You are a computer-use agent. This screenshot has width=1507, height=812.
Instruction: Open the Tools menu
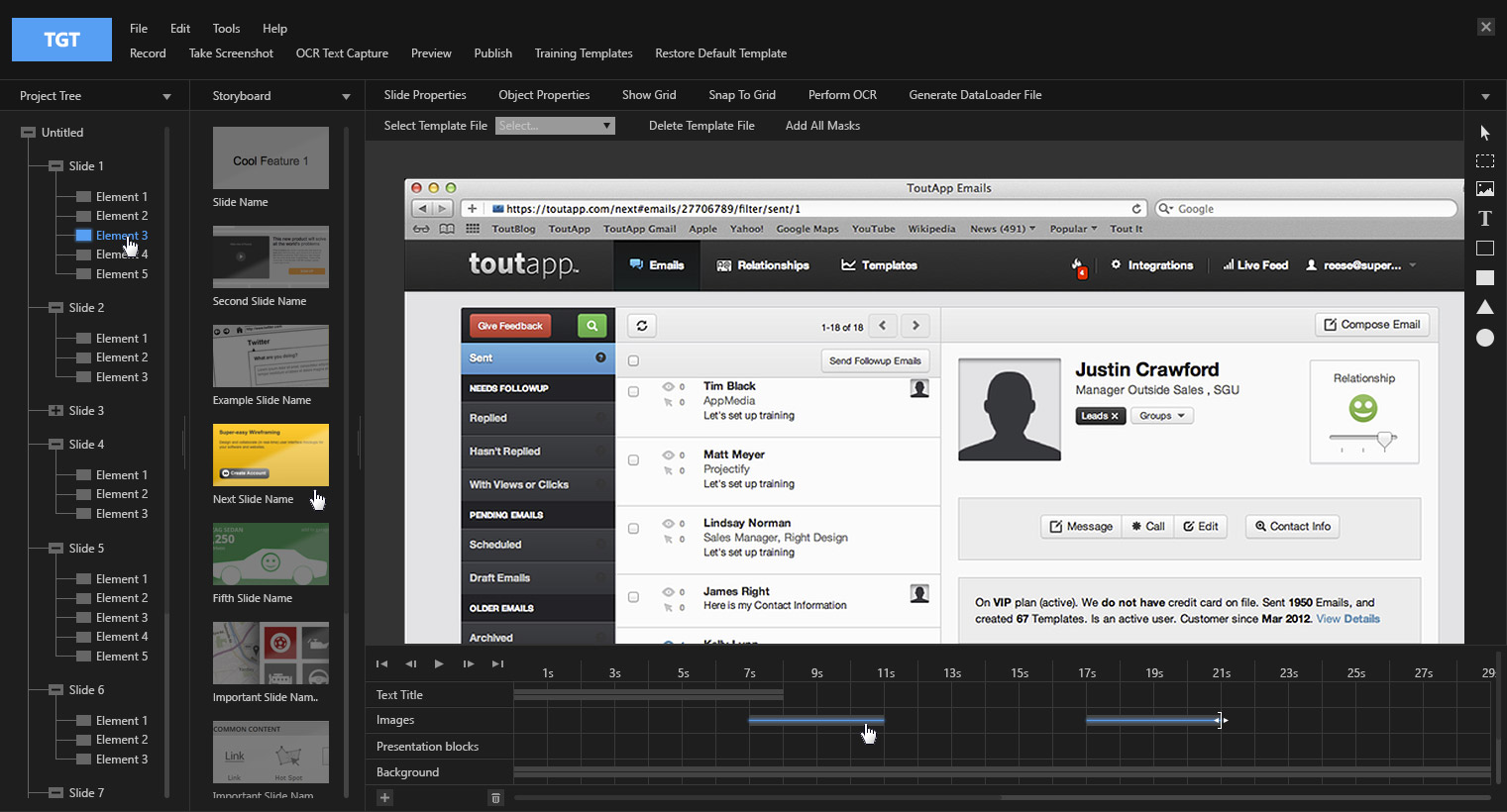pyautogui.click(x=226, y=29)
